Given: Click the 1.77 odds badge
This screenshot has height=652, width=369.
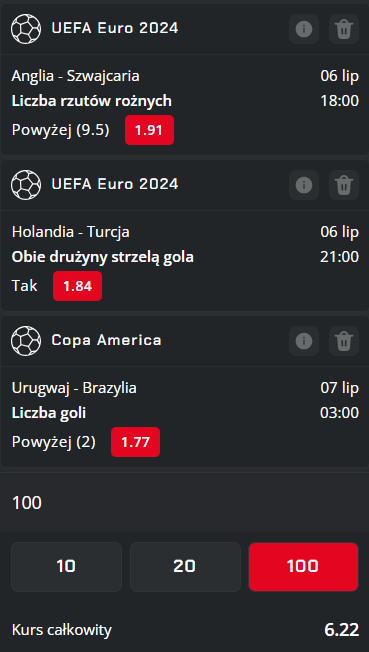Looking at the screenshot, I should tap(135, 442).
